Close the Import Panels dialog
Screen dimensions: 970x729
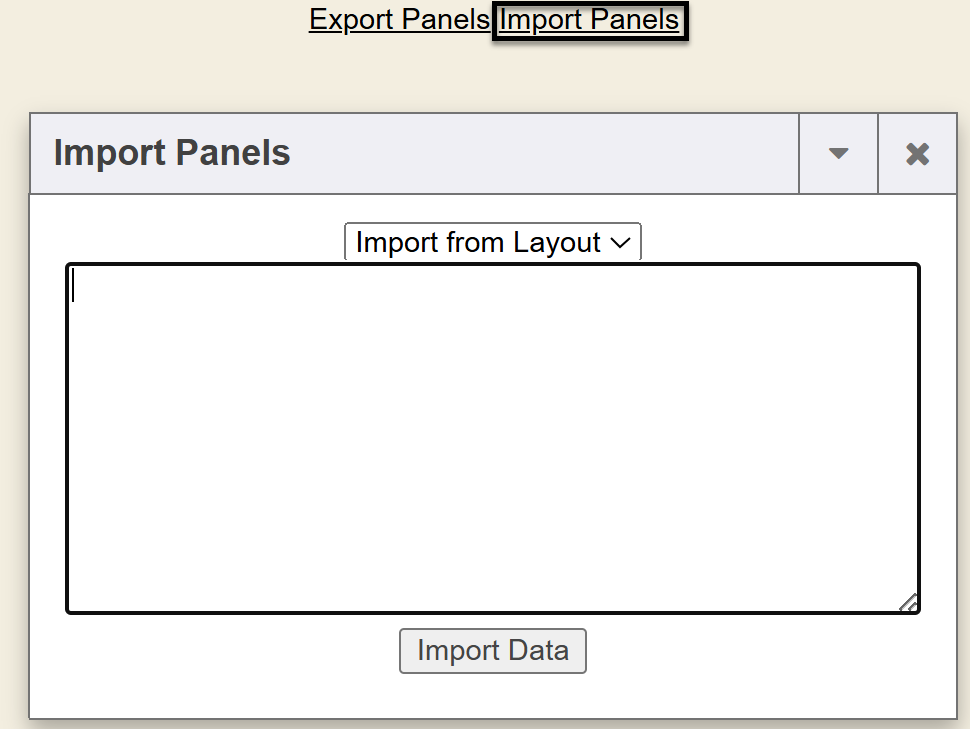[917, 154]
